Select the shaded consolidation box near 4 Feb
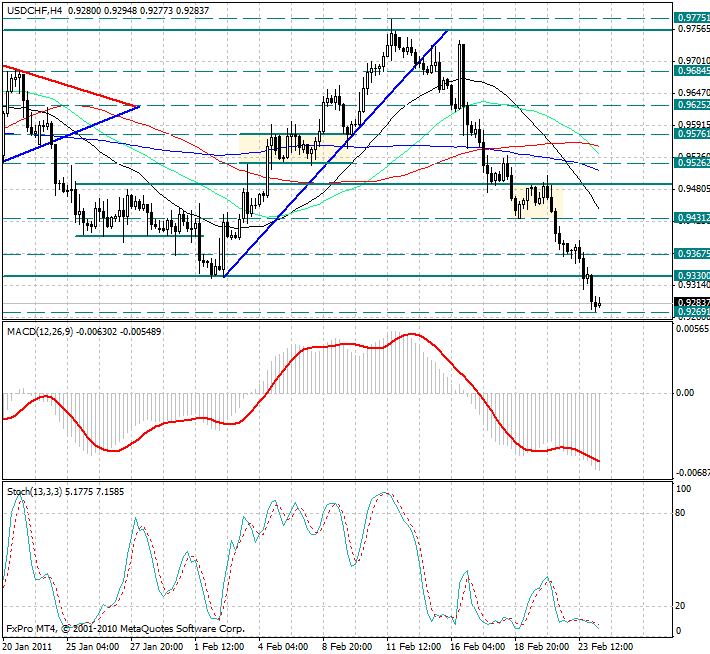This screenshot has width=710, height=654. [295, 148]
